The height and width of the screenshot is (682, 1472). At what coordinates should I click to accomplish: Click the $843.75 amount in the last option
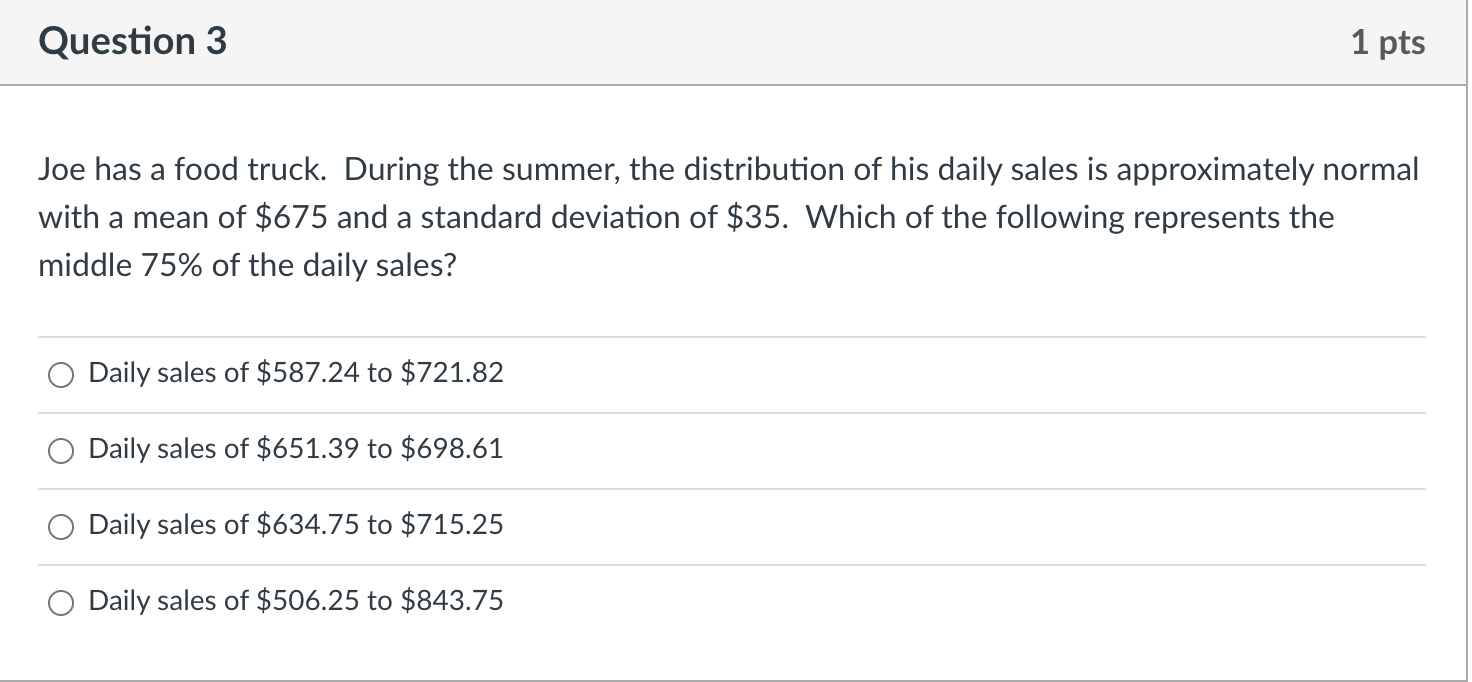point(451,601)
